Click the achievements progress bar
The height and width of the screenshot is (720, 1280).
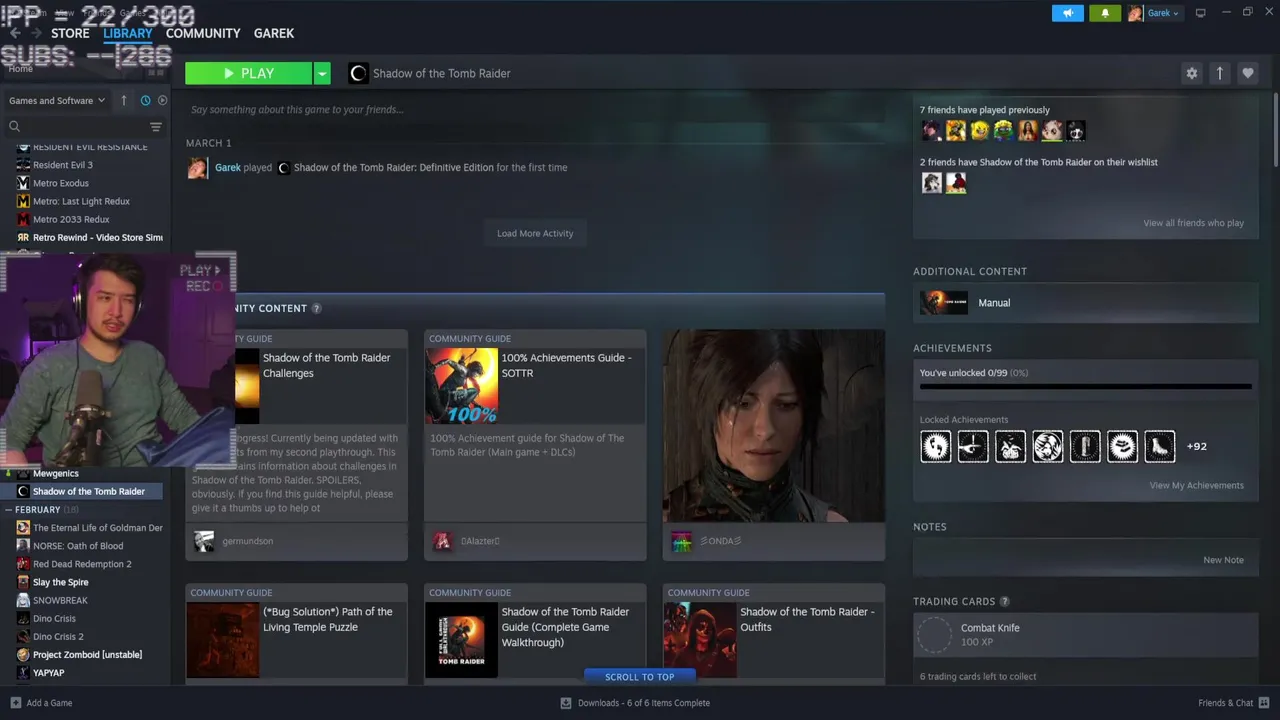point(1086,386)
